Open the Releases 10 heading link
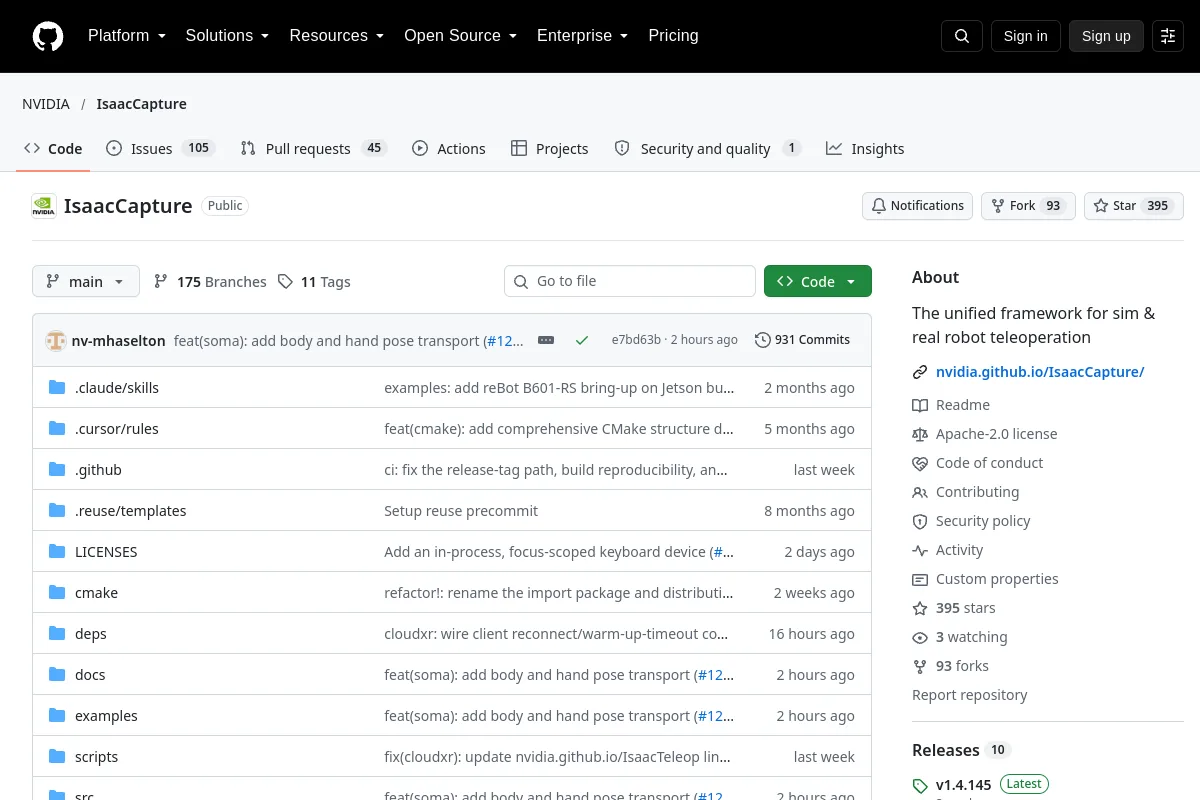1200x800 pixels. click(961, 750)
